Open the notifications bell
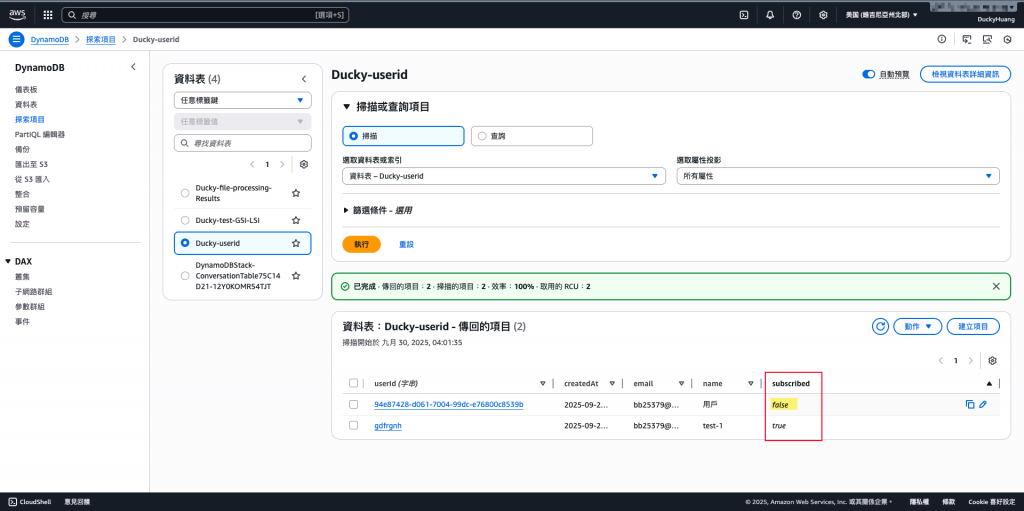This screenshot has height=511, width=1024. tap(770, 14)
